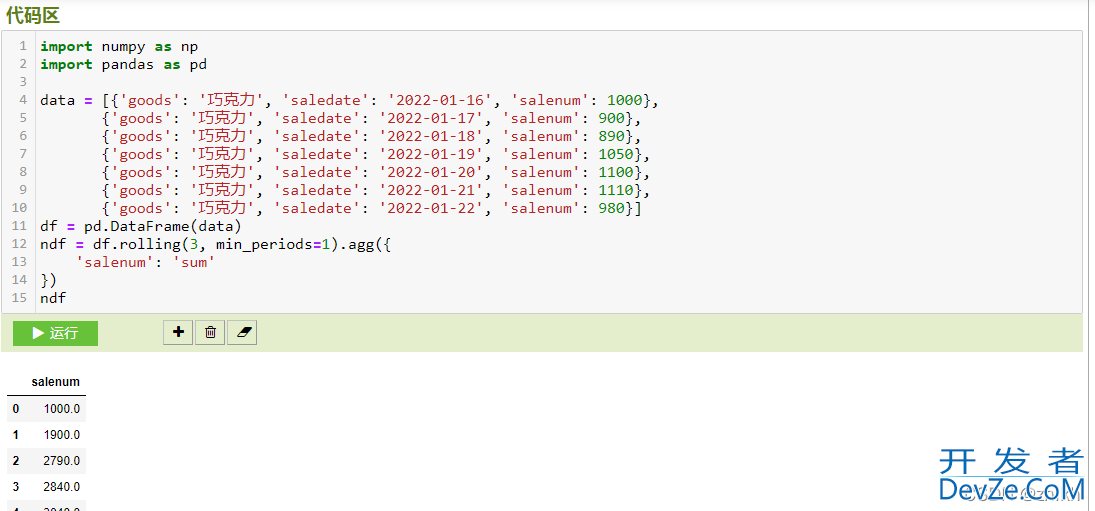
Task: Click final 'ndf' code line
Action: tap(53, 299)
